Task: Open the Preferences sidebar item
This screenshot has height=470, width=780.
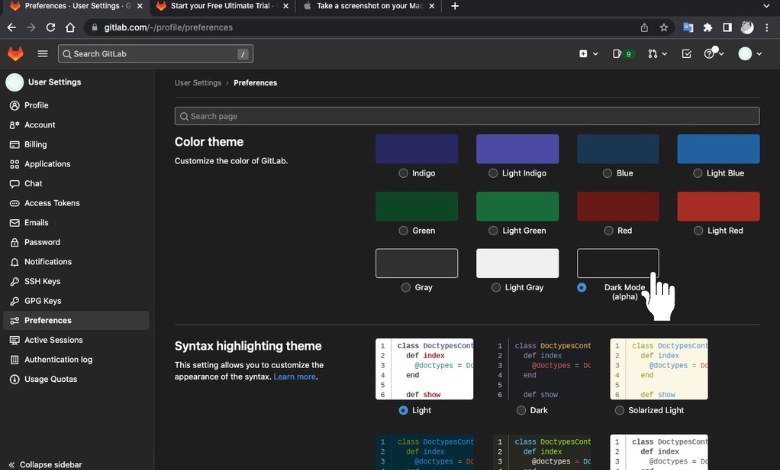Action: point(76,320)
